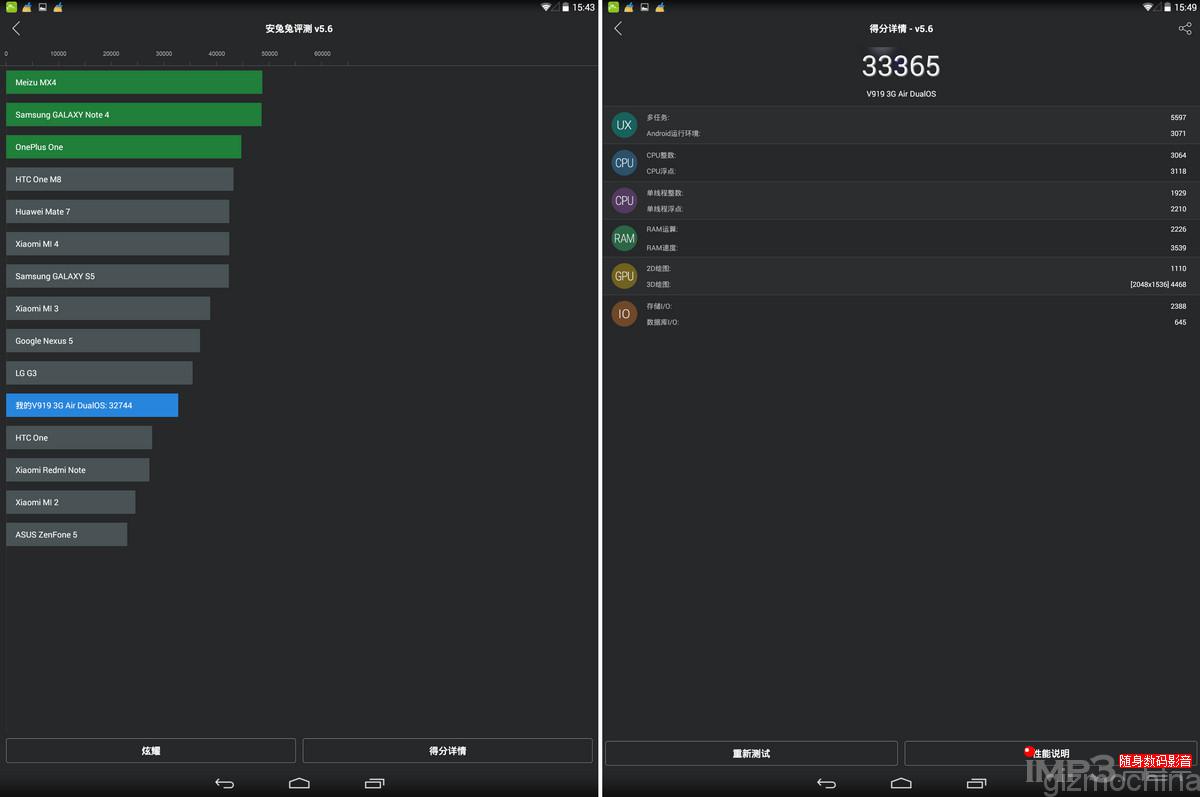Tap the 得分详情 - v5.6 title
Screen dimensions: 1200x797
(x=901, y=28)
